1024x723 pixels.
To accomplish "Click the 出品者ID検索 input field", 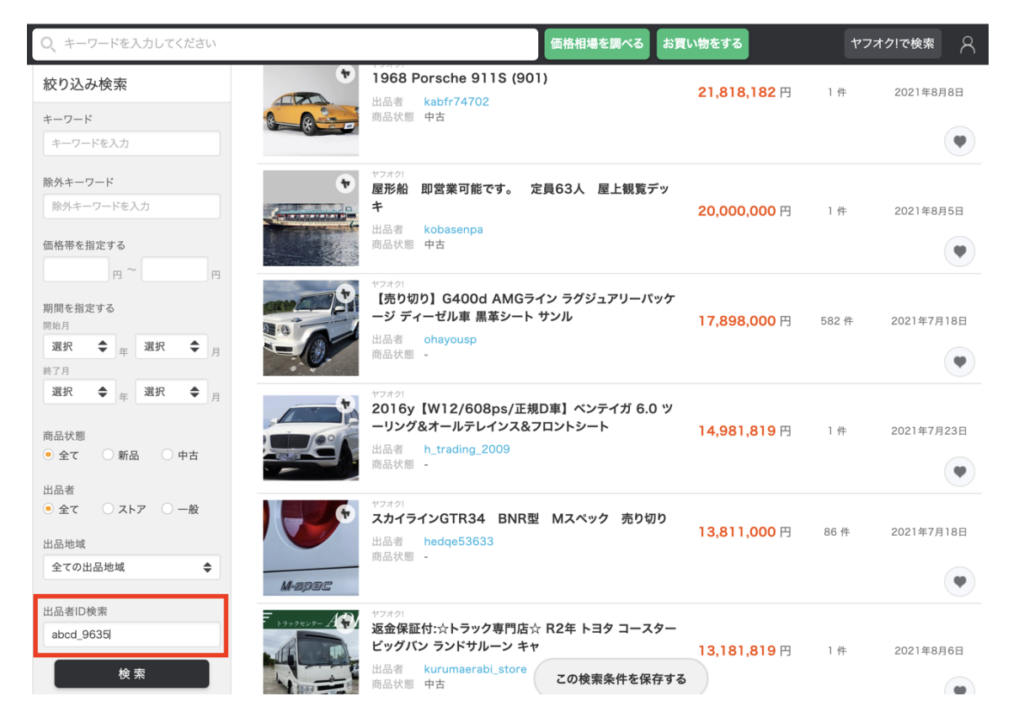I will point(131,635).
